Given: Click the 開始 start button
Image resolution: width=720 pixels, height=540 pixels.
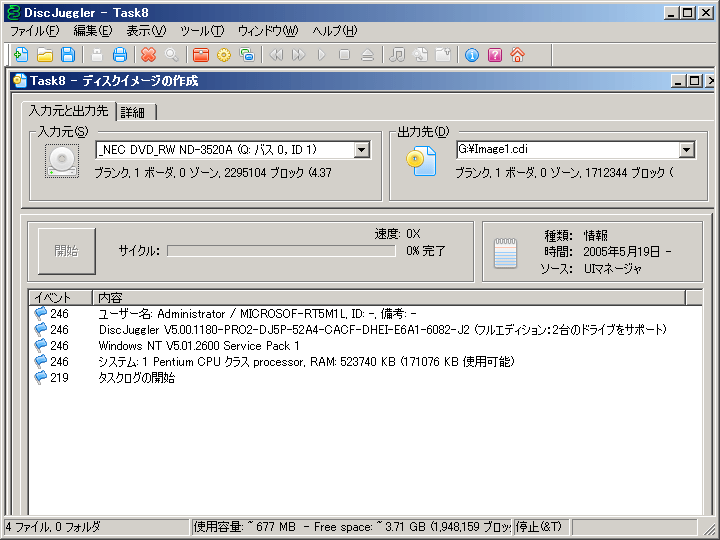Looking at the screenshot, I should click(x=67, y=251).
